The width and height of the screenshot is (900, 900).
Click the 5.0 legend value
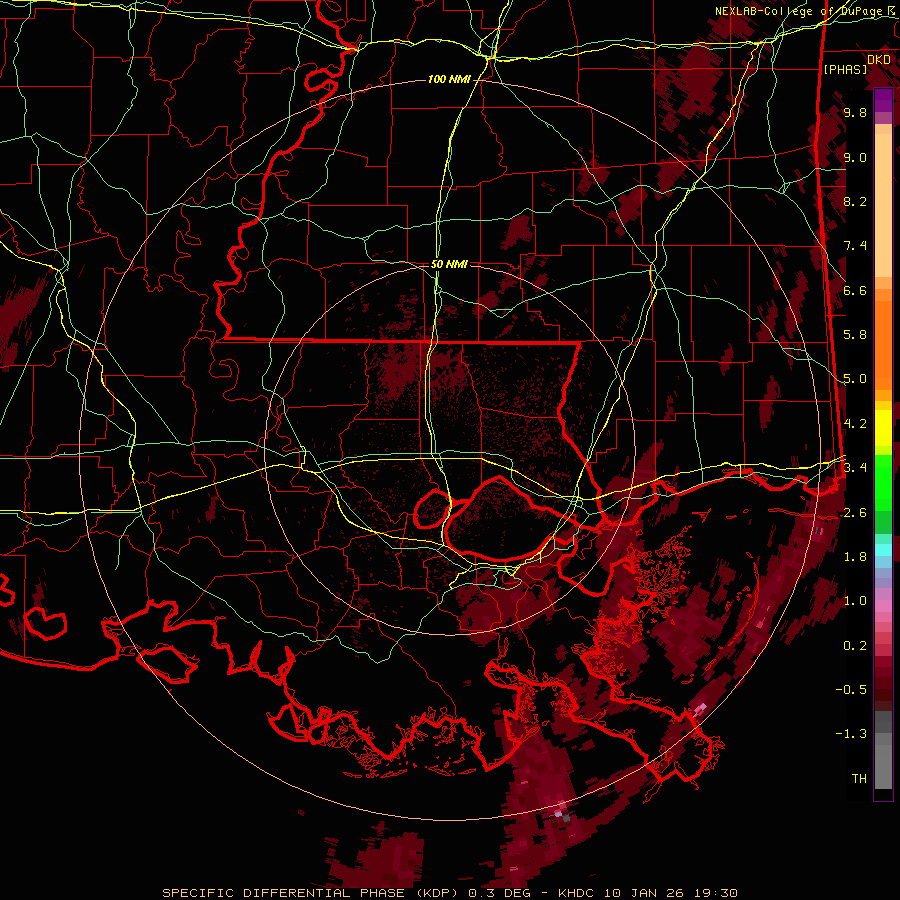click(855, 379)
